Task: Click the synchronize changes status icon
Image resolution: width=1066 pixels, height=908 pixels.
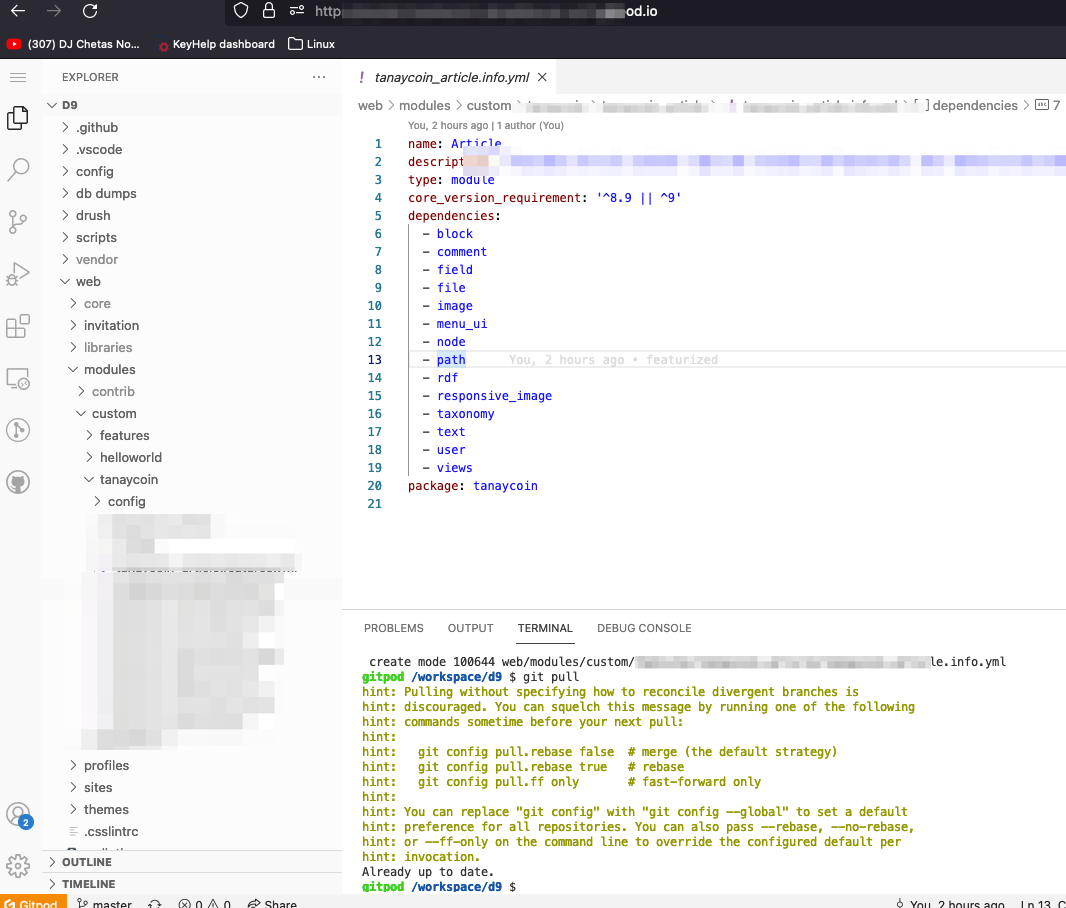Action: 155,903
